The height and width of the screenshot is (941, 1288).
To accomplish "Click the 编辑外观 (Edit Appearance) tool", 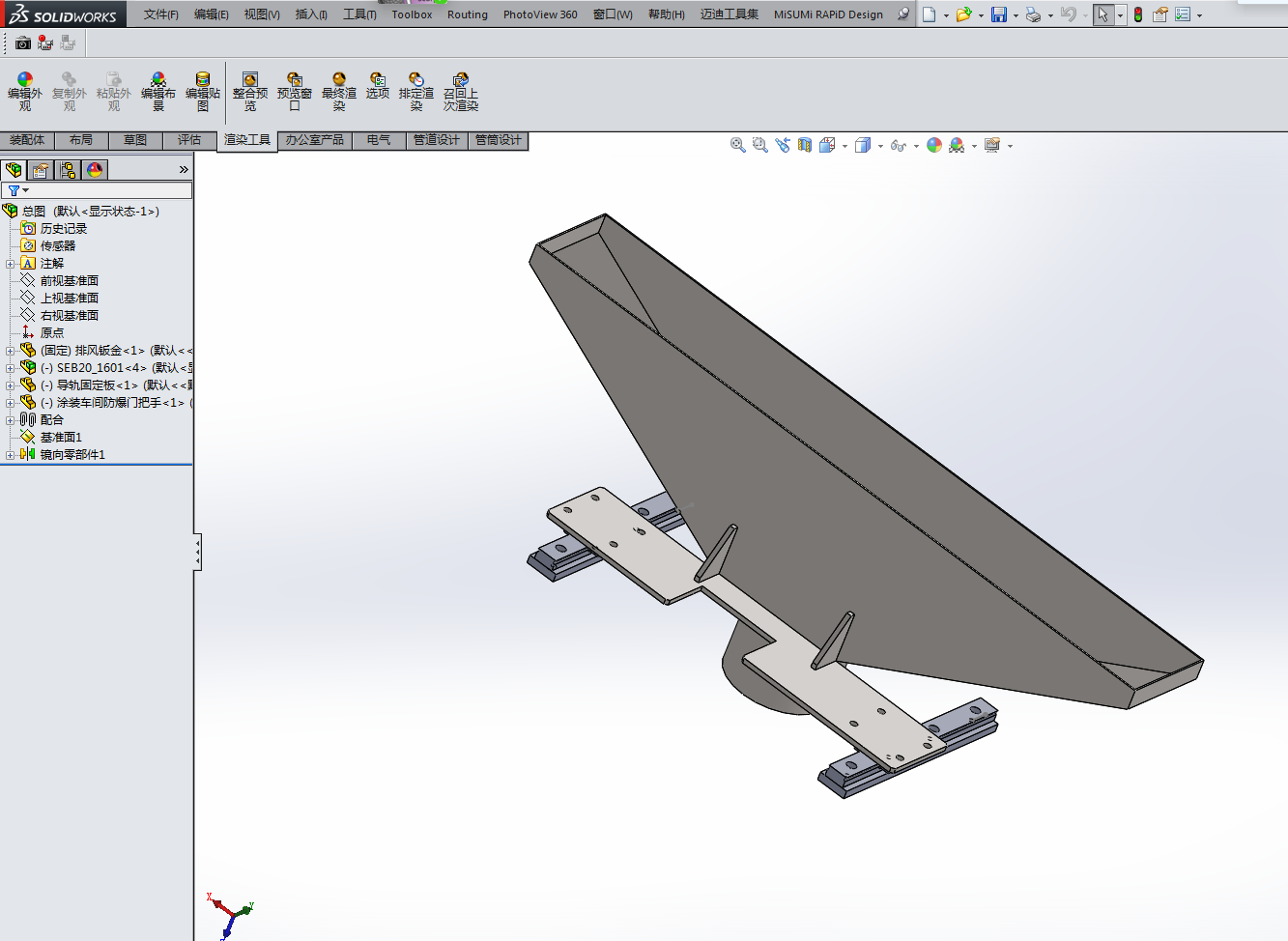I will click(x=25, y=92).
